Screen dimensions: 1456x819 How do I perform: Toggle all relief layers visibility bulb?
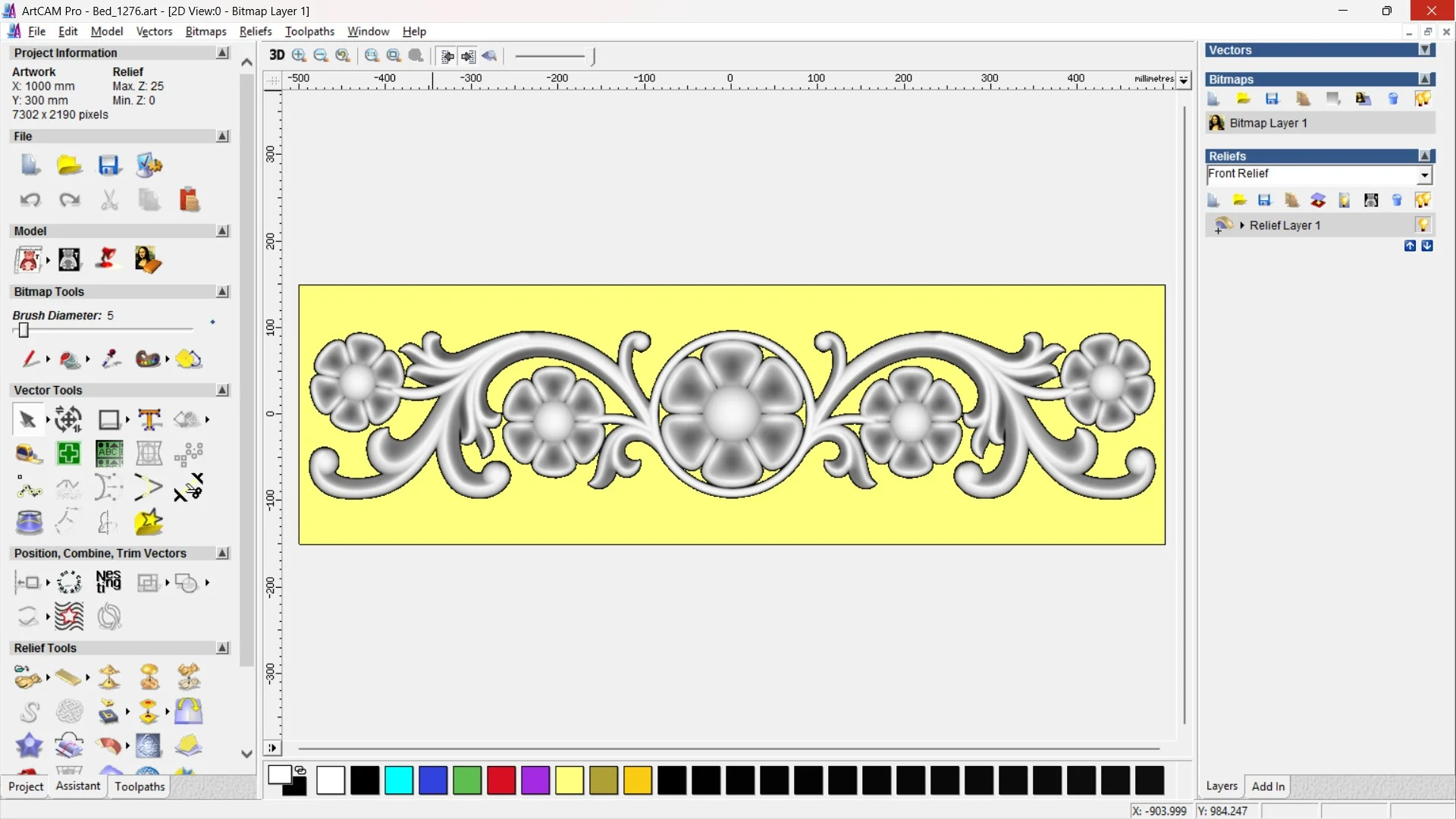[x=1423, y=200]
